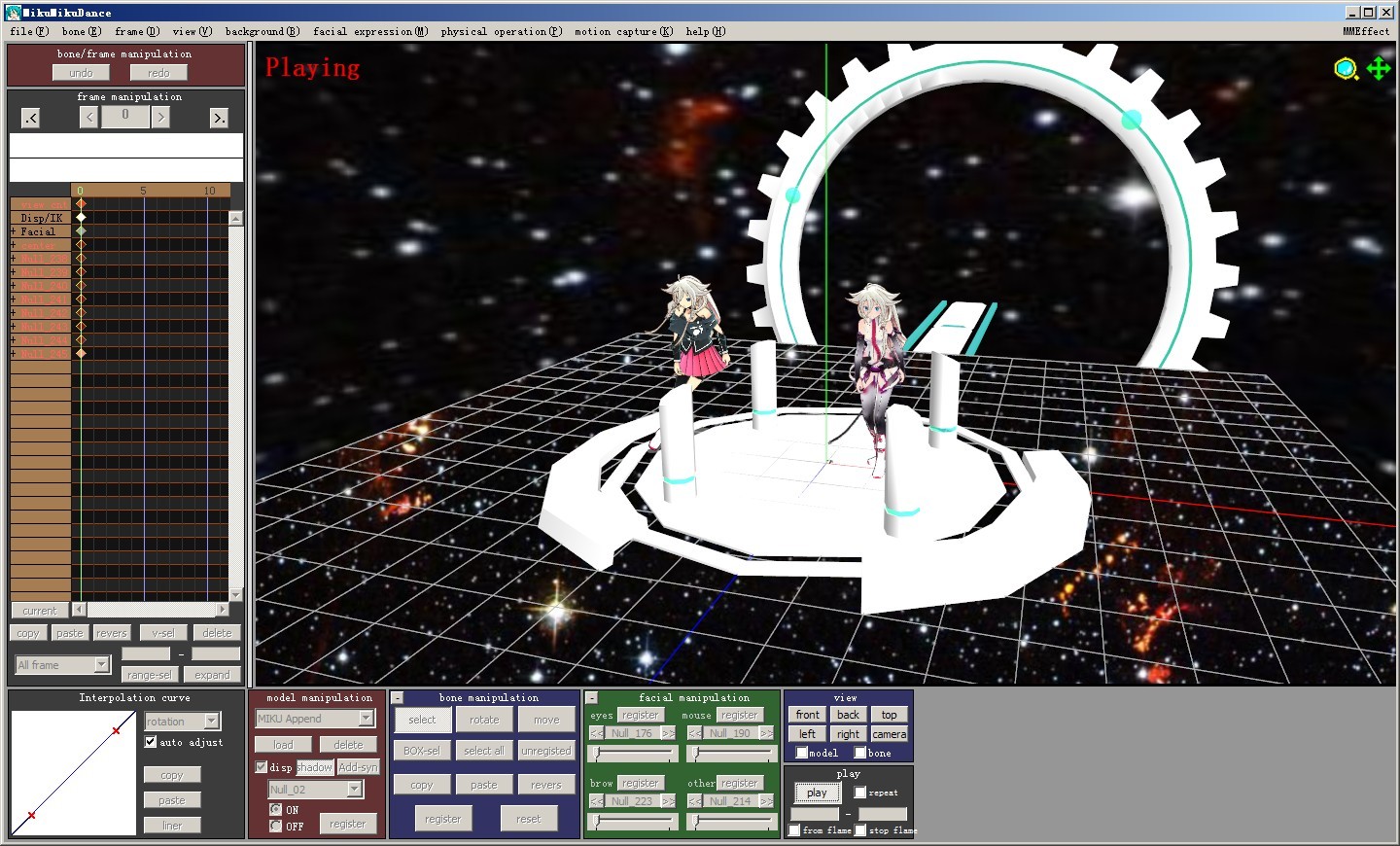Toggle the model disp checkbox

click(262, 767)
